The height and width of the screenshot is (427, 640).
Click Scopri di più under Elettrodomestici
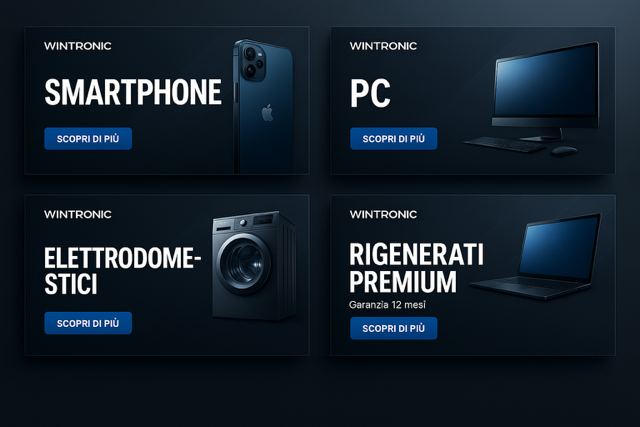pyautogui.click(x=88, y=323)
